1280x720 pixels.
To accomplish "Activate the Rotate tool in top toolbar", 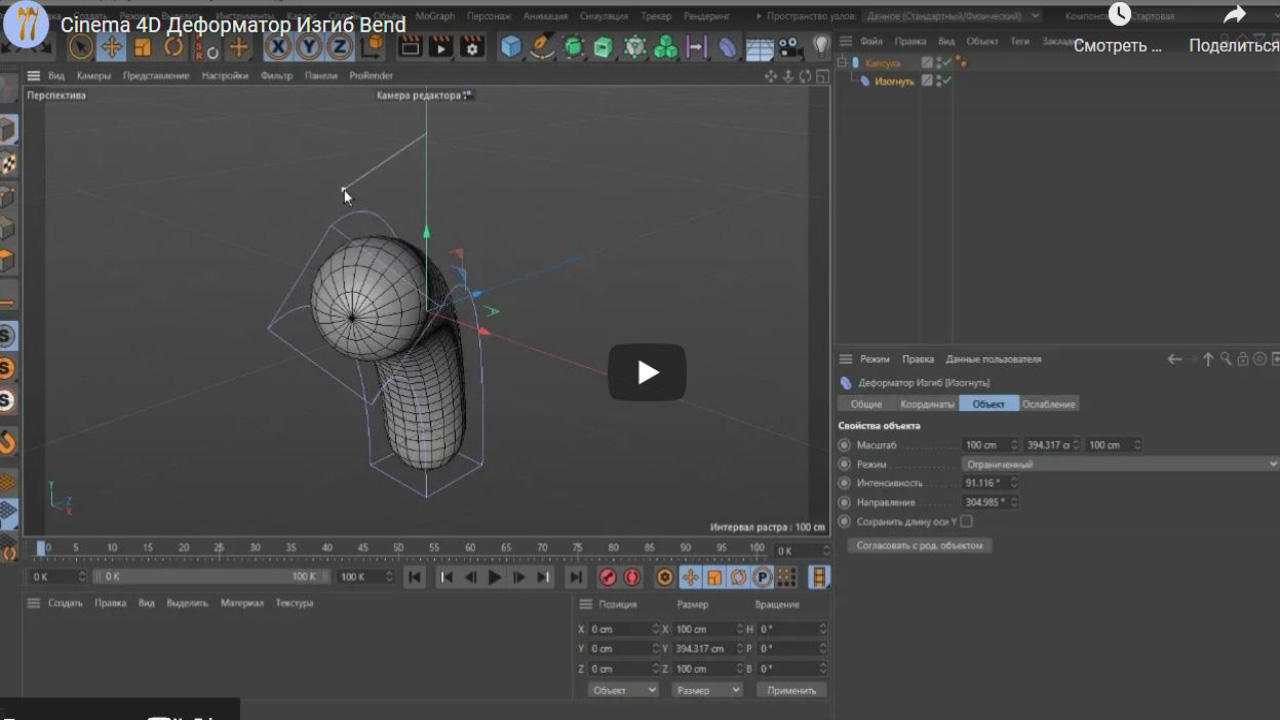I will [x=174, y=47].
